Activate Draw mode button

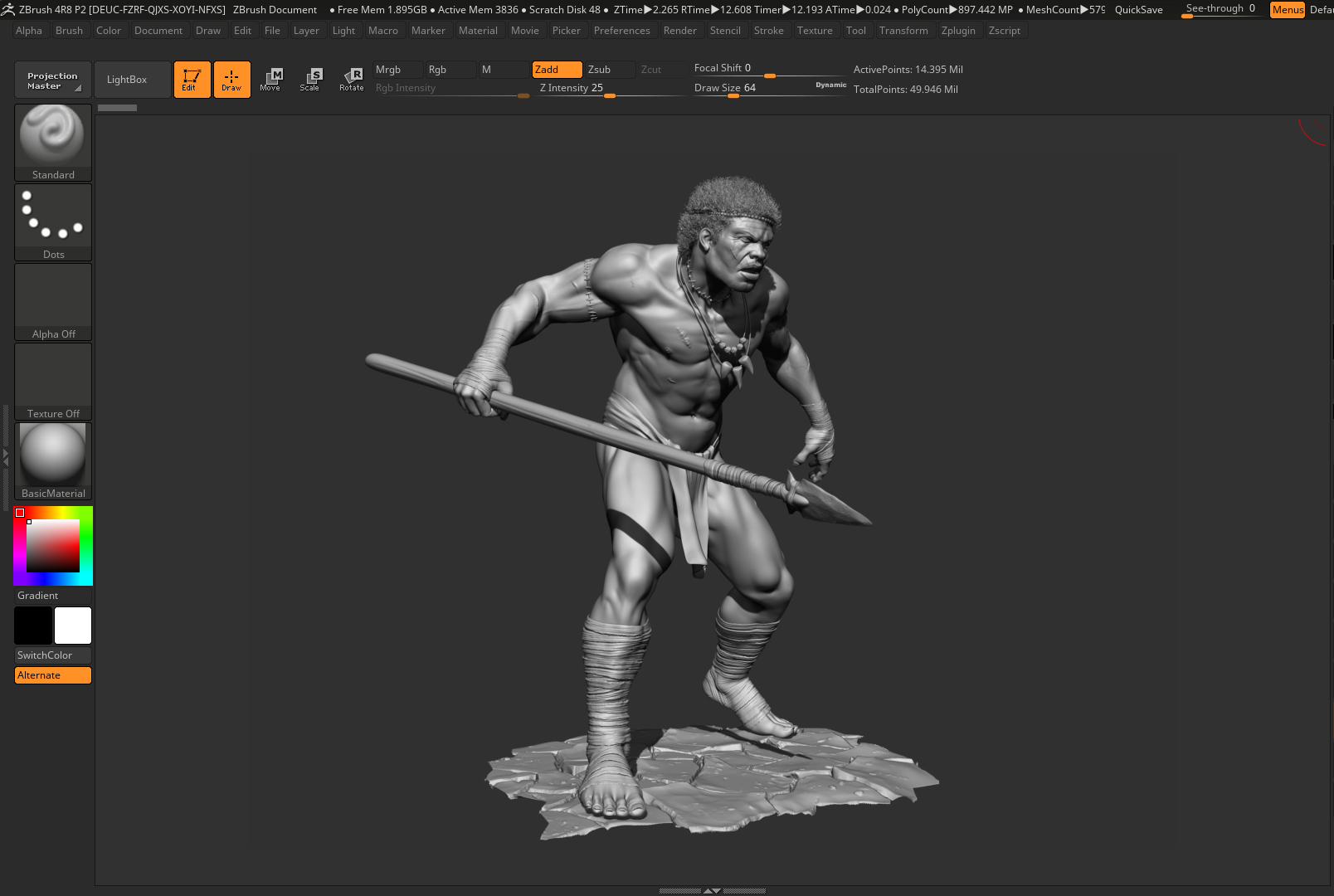232,80
